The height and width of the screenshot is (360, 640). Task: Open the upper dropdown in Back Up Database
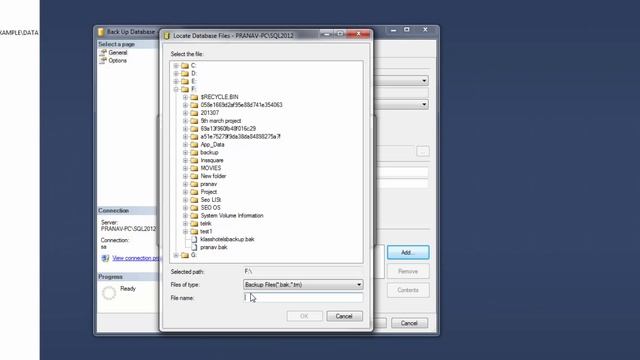point(424,81)
